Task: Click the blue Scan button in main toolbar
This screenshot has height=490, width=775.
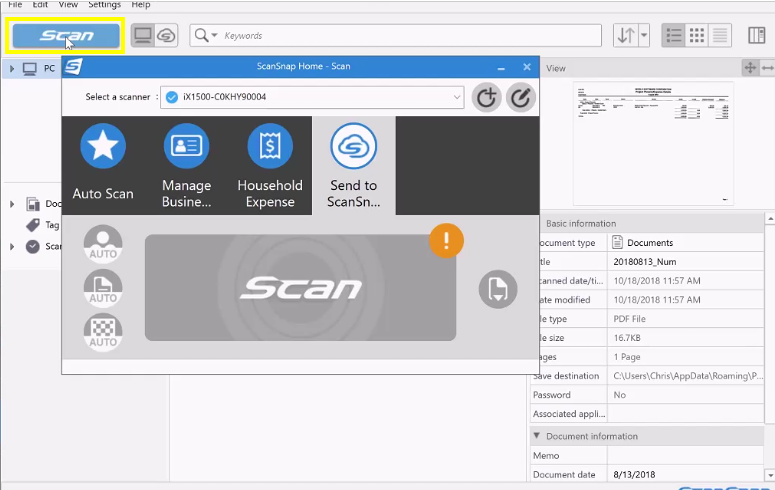Action: (x=66, y=36)
